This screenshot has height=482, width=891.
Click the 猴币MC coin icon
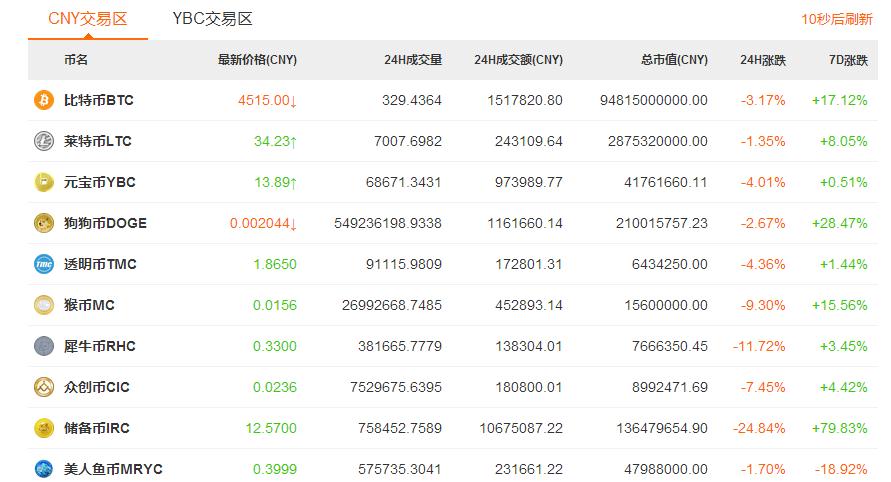[x=44, y=305]
